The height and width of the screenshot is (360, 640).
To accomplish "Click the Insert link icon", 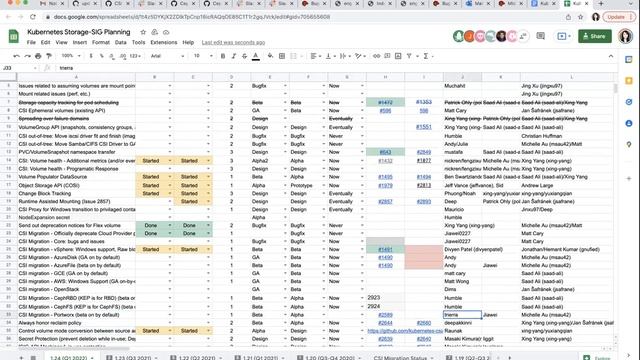I will click(376, 56).
